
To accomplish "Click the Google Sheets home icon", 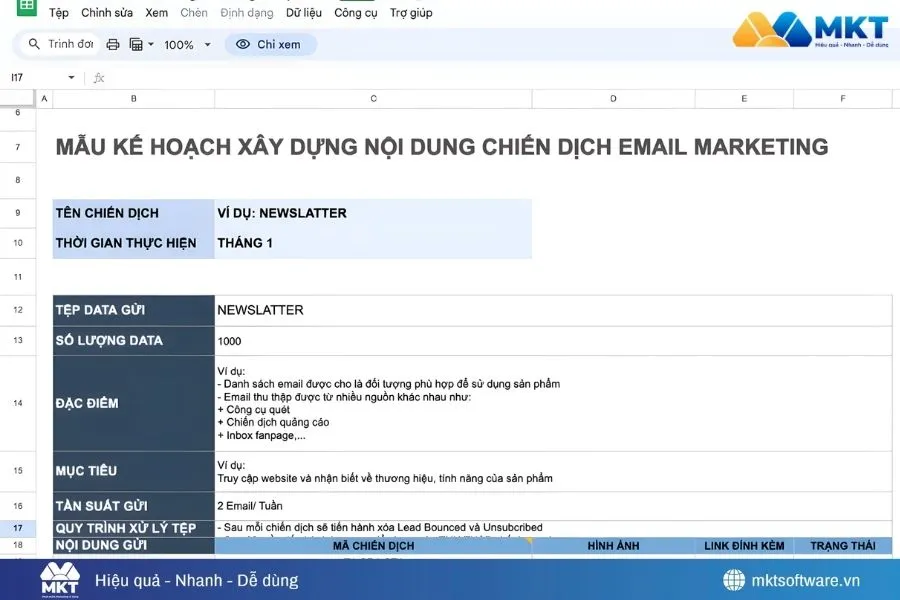I will [26, 9].
